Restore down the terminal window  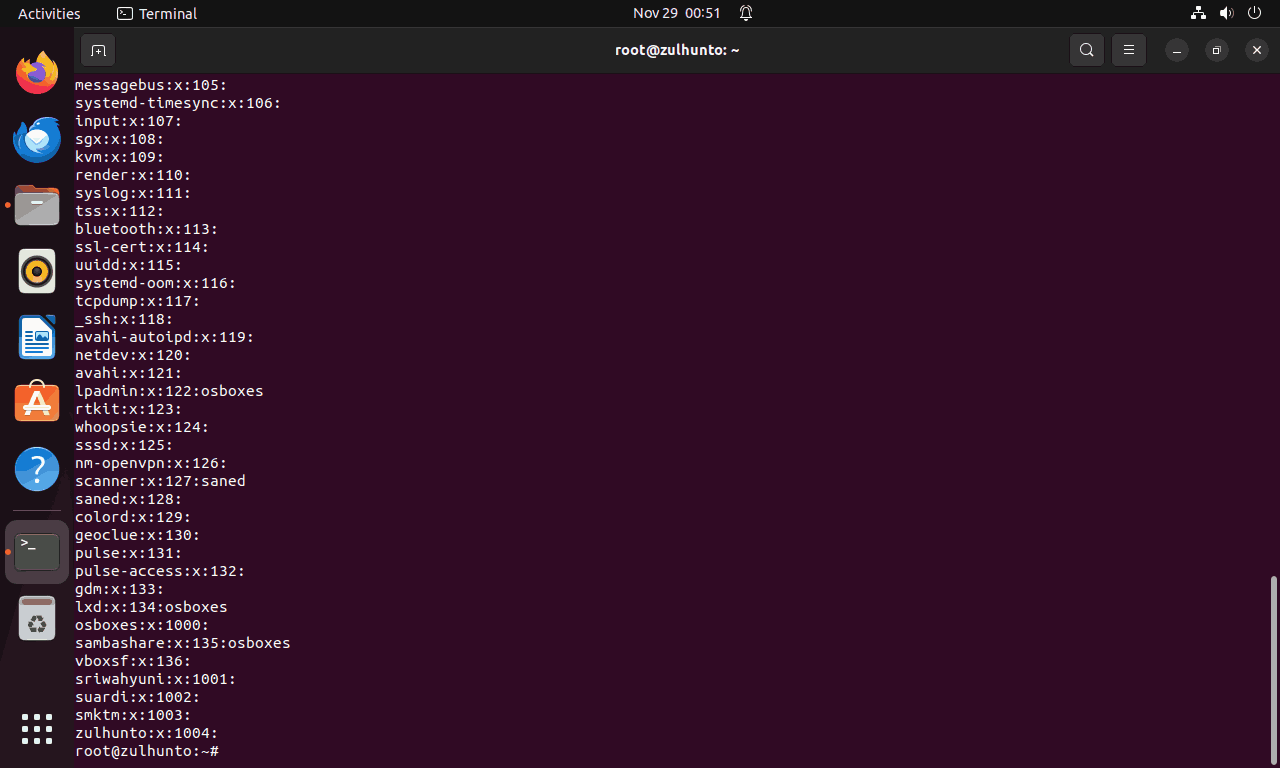click(1217, 50)
